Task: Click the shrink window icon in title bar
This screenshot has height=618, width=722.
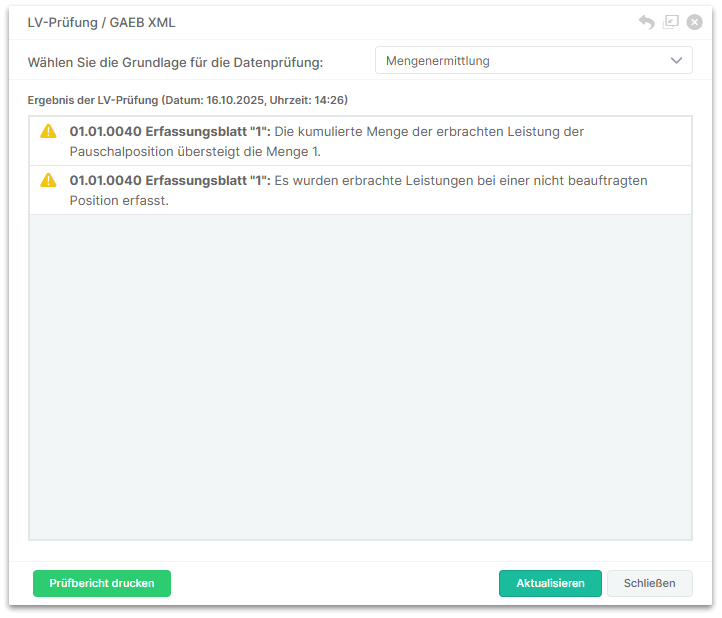Action: 671,22
